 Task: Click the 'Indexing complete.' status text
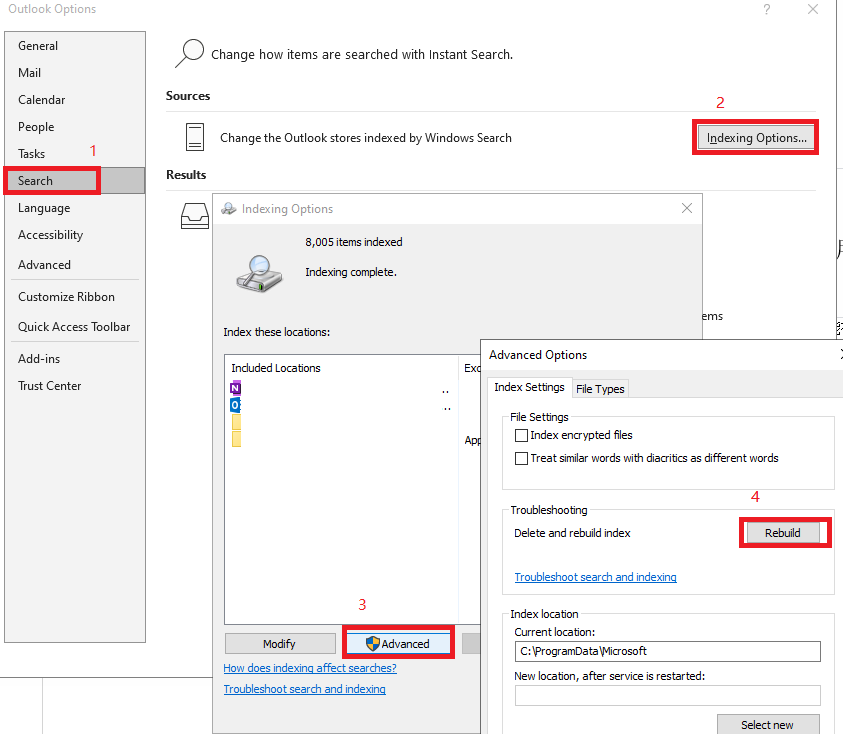[x=351, y=272]
